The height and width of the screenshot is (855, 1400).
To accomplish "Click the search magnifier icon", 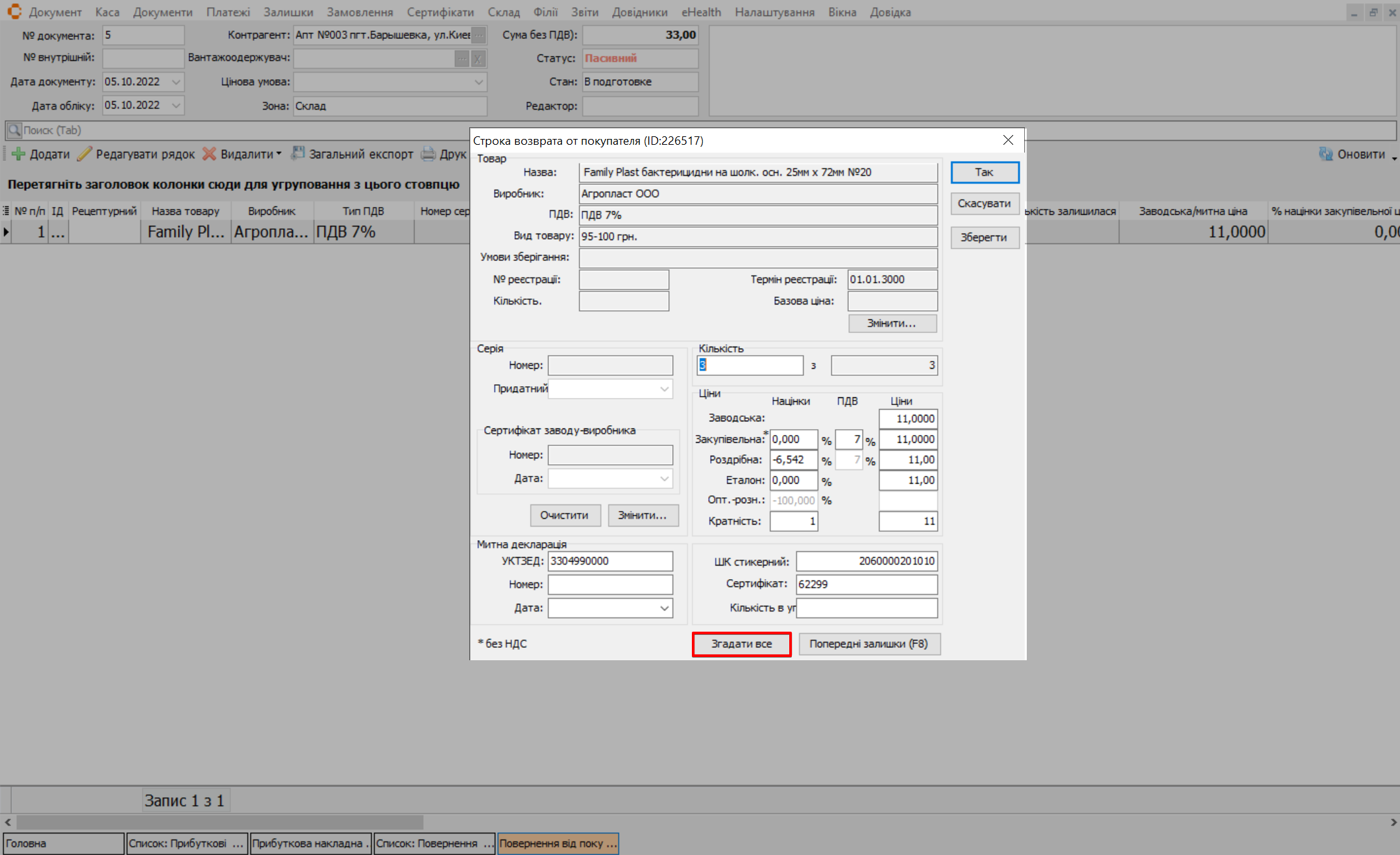I will coord(14,130).
